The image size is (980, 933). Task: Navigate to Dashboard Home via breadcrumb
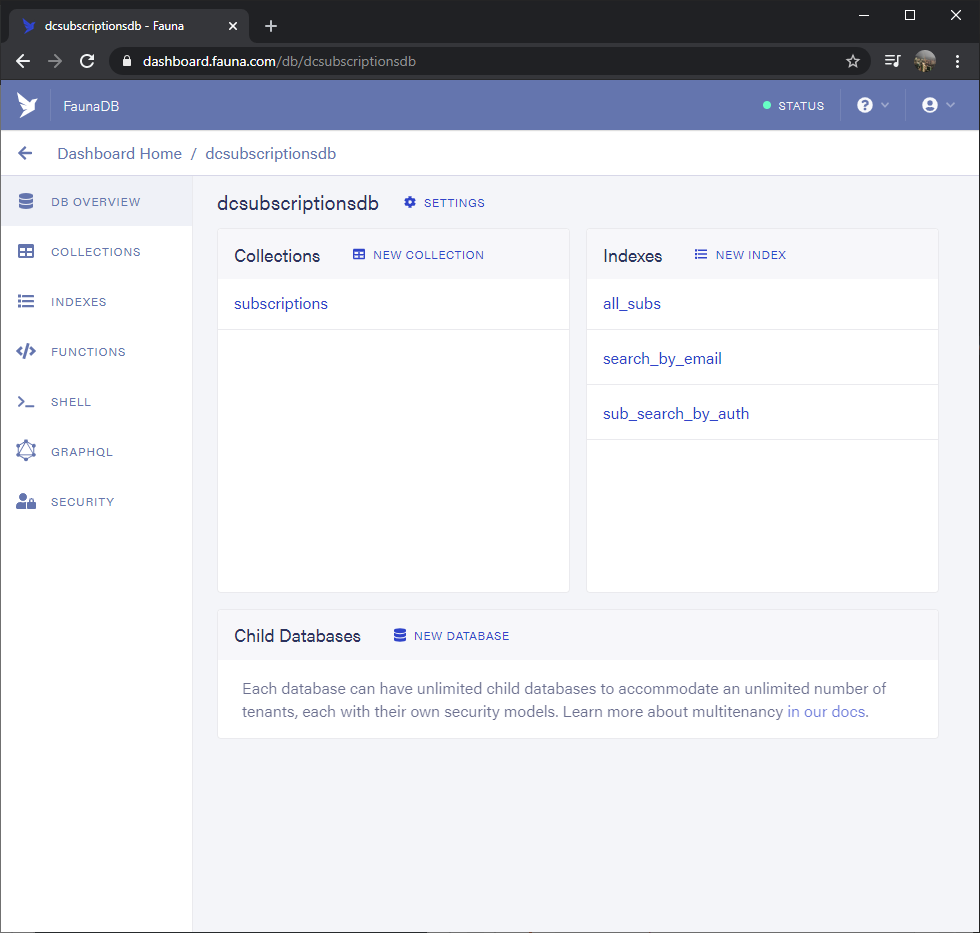tap(119, 153)
